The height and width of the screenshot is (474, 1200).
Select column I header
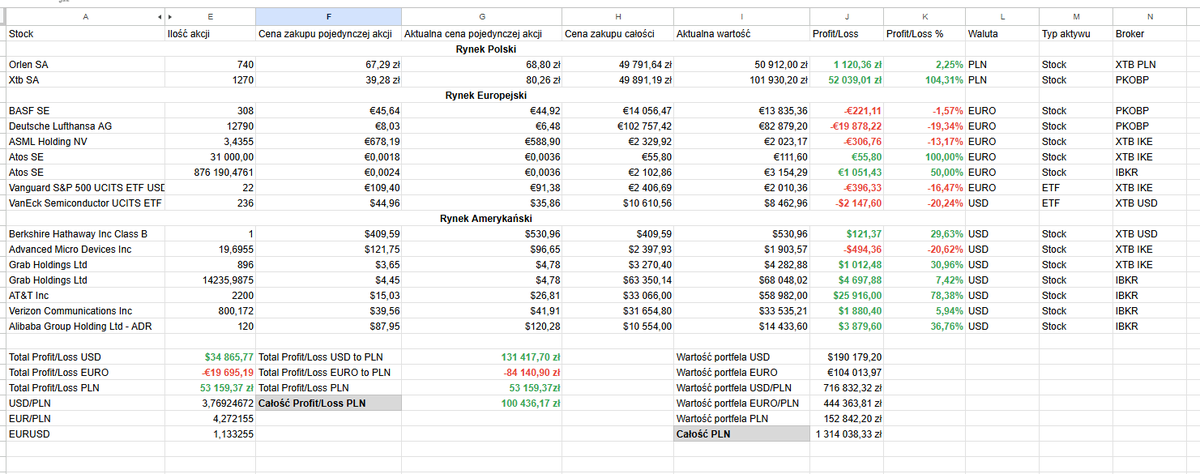(741, 17)
